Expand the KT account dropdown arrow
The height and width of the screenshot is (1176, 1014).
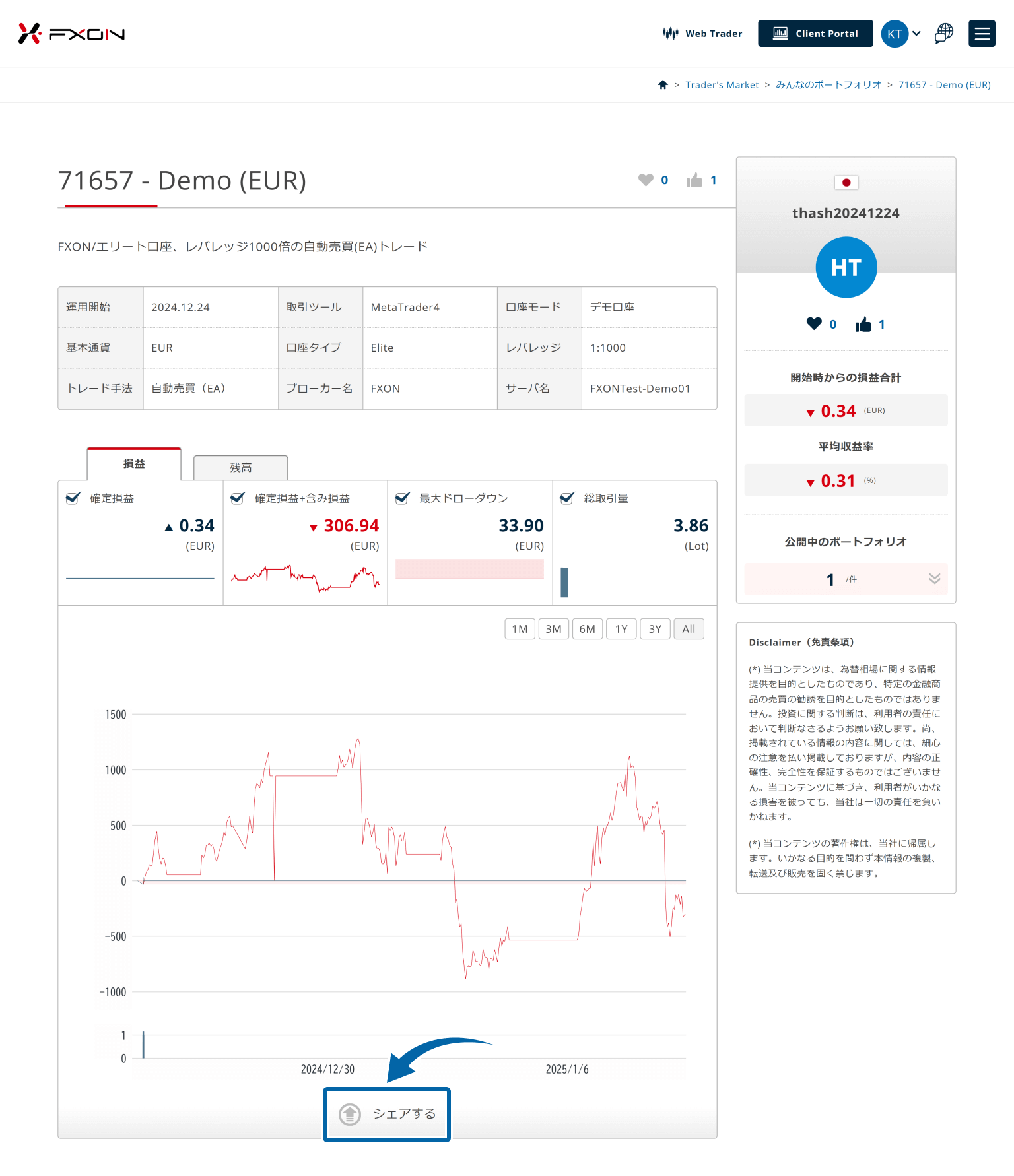pyautogui.click(x=917, y=34)
